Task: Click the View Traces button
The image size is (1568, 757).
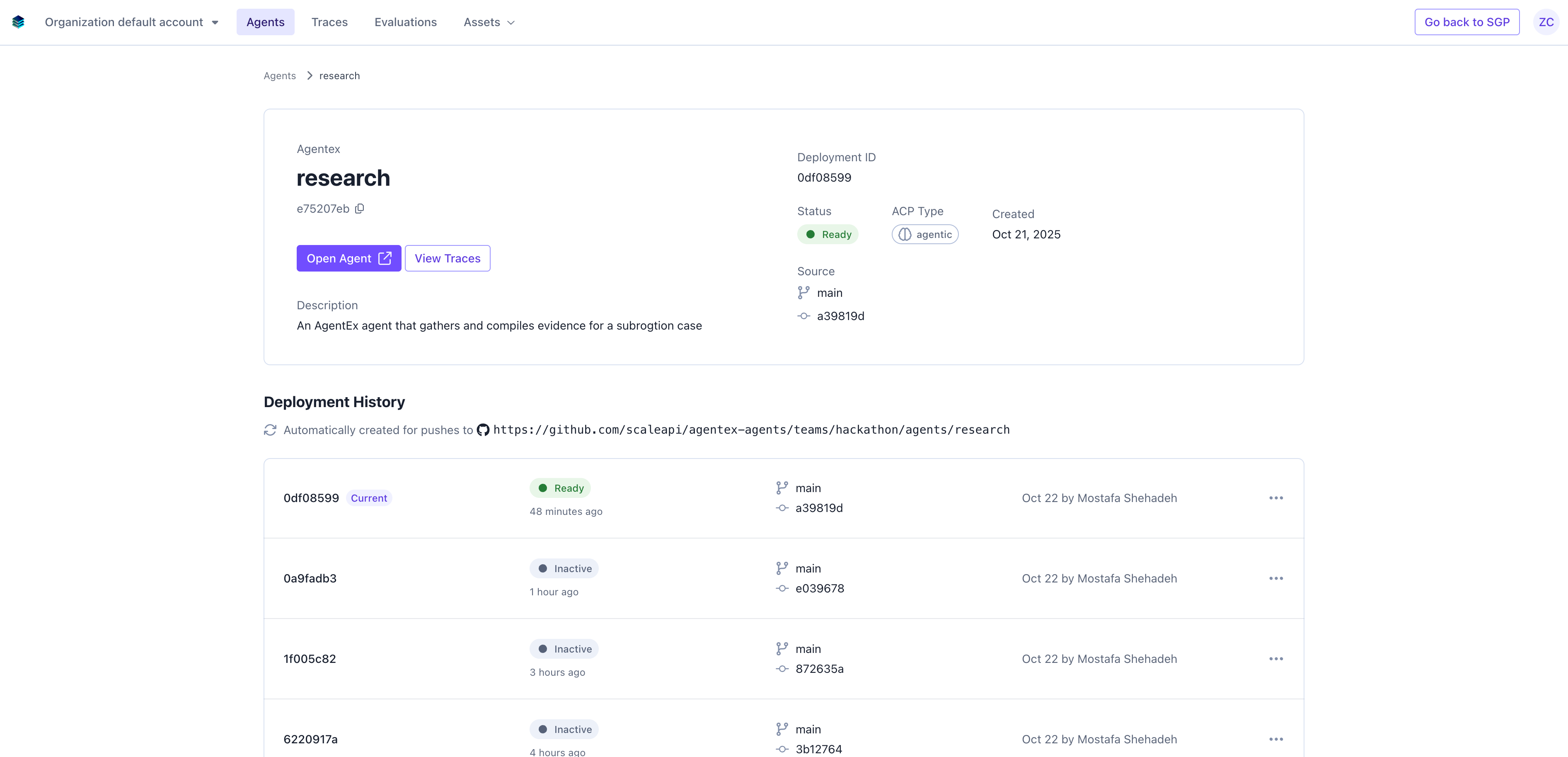Action: [x=448, y=258]
